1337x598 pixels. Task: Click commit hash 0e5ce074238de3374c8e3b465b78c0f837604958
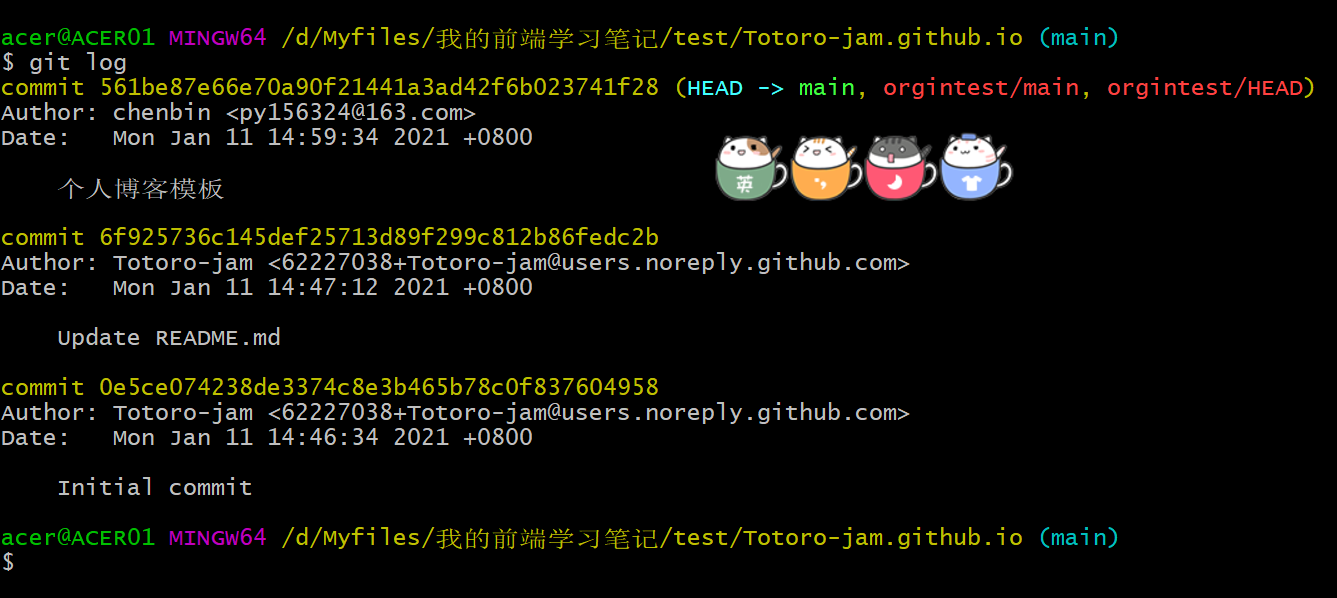[x=379, y=388]
